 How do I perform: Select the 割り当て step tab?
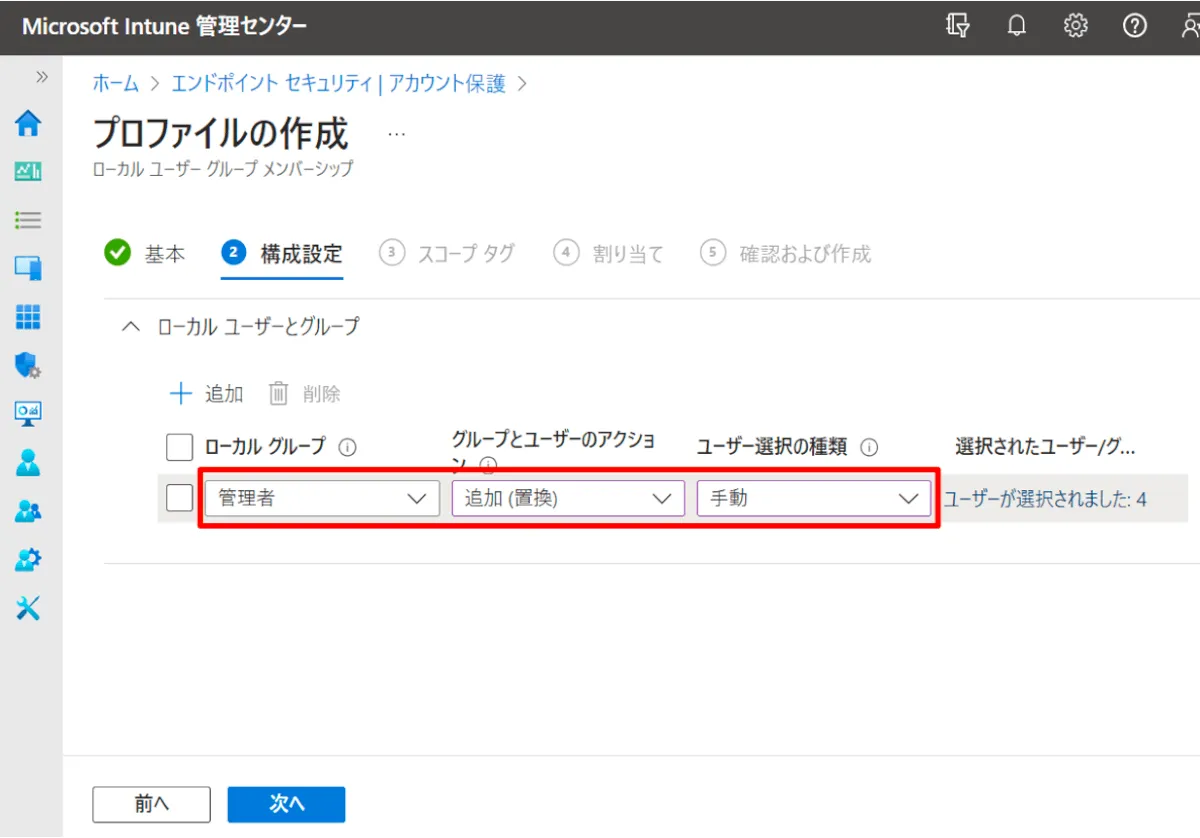tap(609, 254)
